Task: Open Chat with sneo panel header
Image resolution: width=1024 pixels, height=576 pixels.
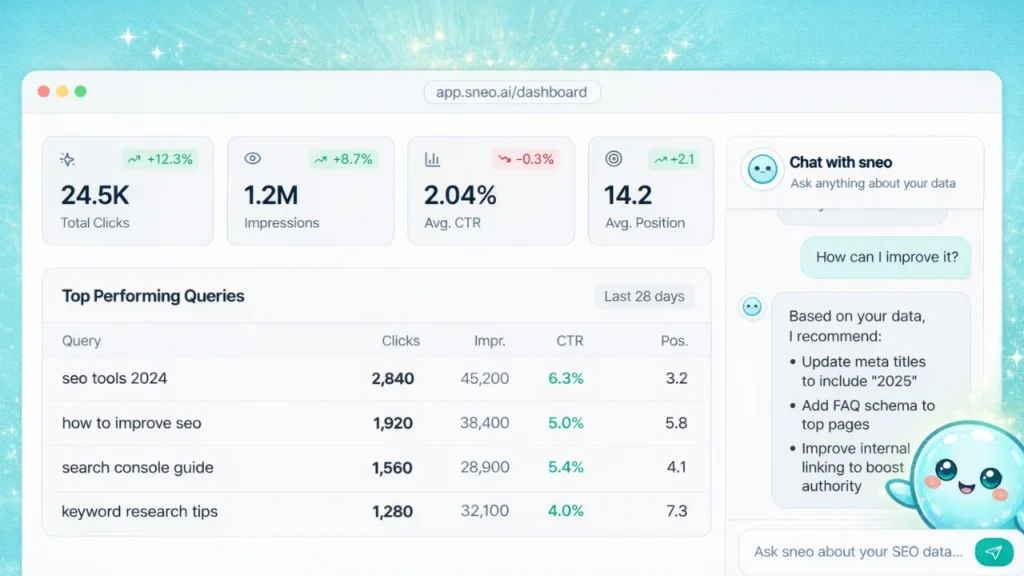Action: point(841,162)
